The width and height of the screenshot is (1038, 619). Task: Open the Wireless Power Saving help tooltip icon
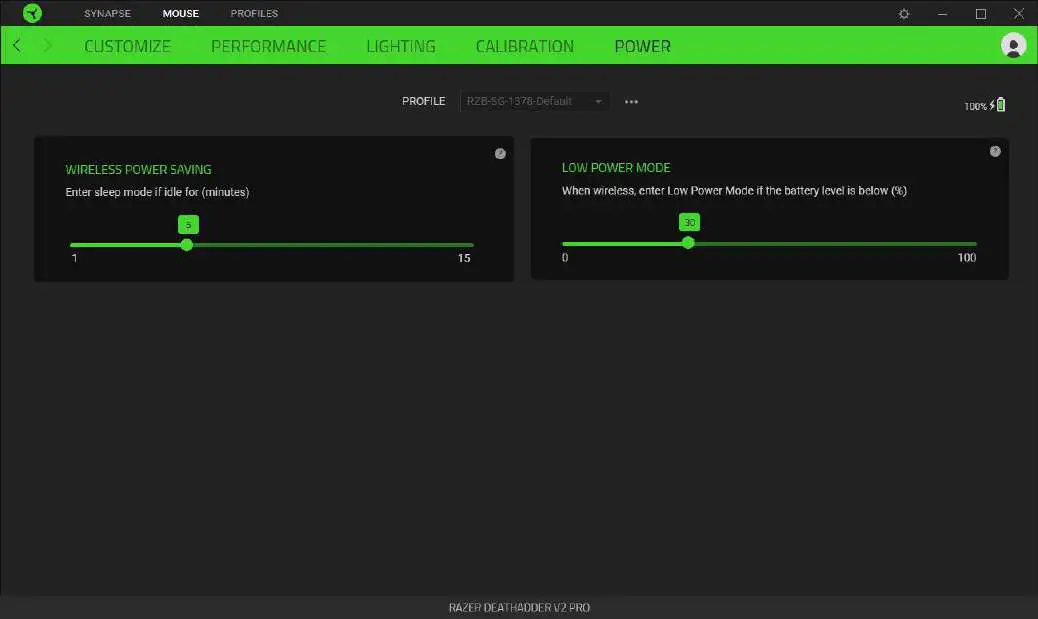point(500,152)
